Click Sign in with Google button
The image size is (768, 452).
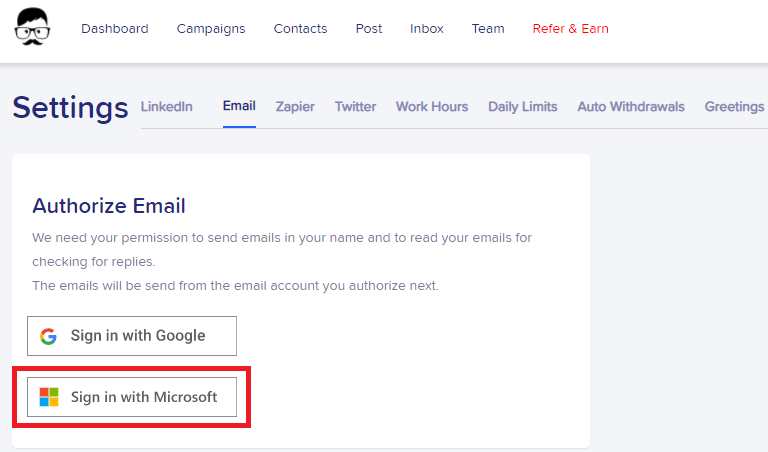coord(132,336)
